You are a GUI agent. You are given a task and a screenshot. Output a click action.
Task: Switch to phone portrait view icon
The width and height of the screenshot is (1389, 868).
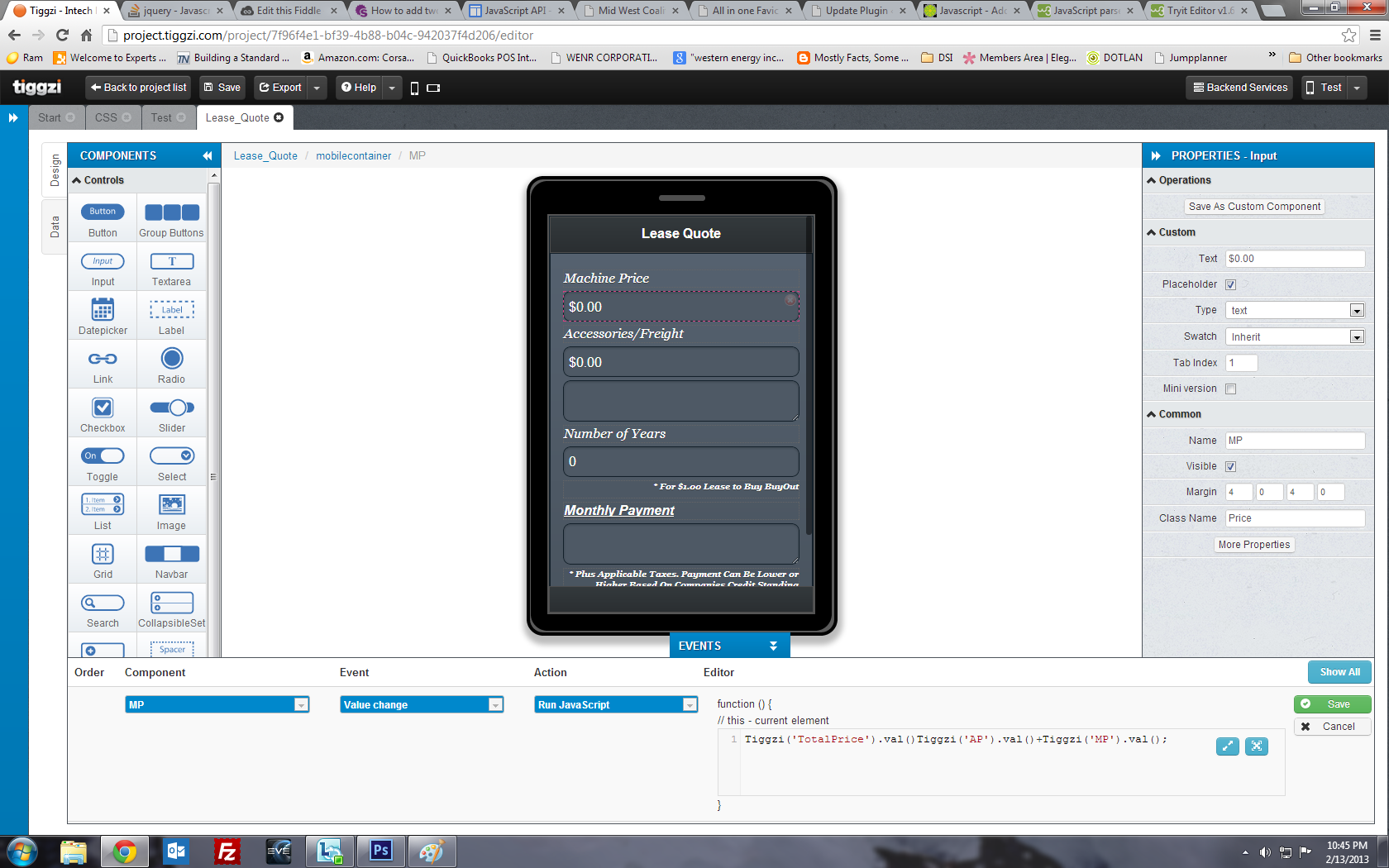click(x=414, y=88)
